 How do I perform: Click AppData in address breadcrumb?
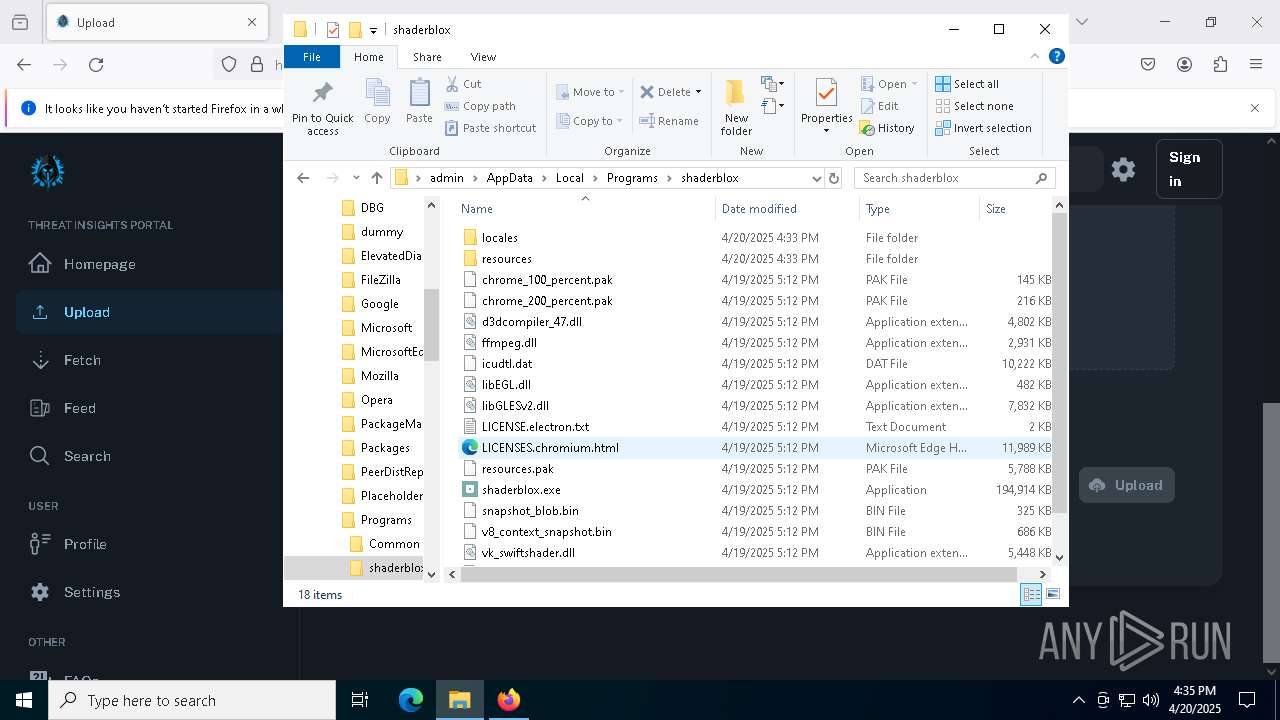point(509,178)
